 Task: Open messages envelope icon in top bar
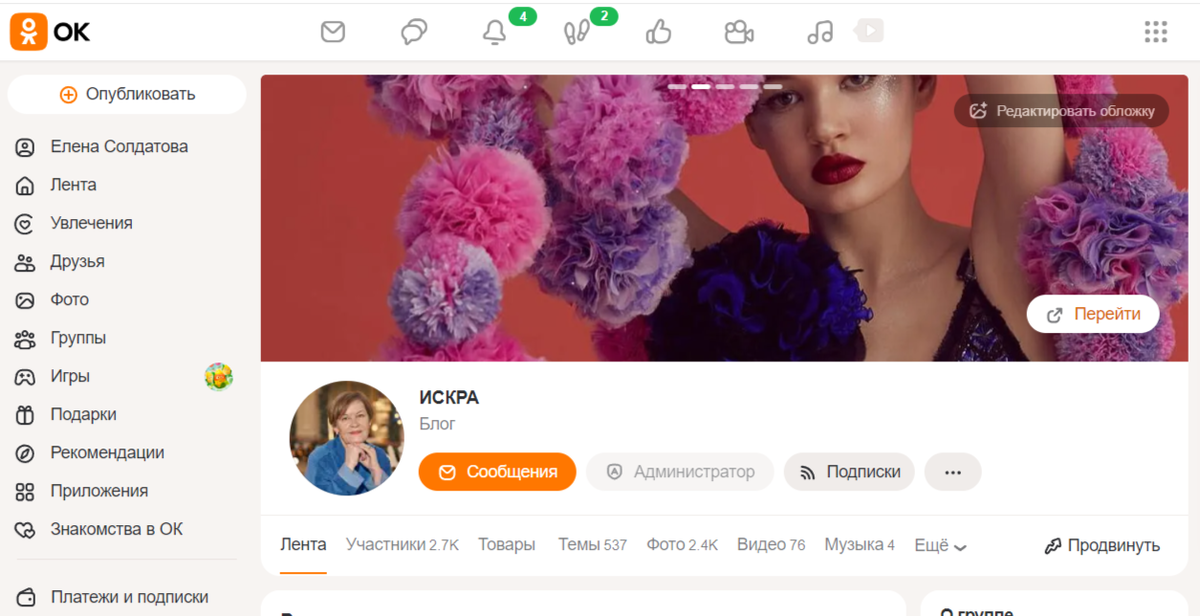pyautogui.click(x=333, y=32)
